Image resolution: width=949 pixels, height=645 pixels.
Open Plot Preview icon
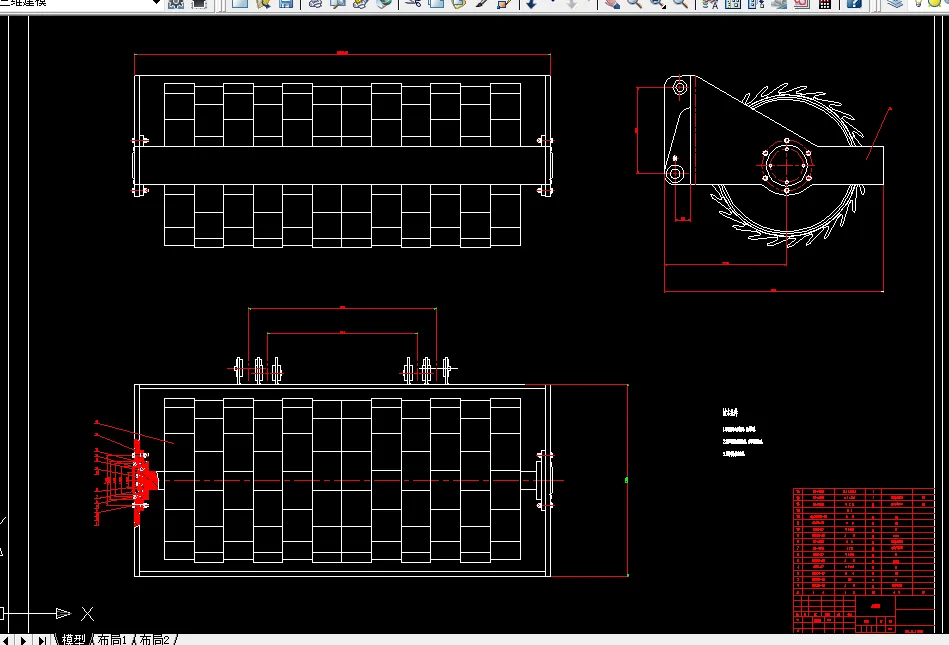pyautogui.click(x=338, y=4)
